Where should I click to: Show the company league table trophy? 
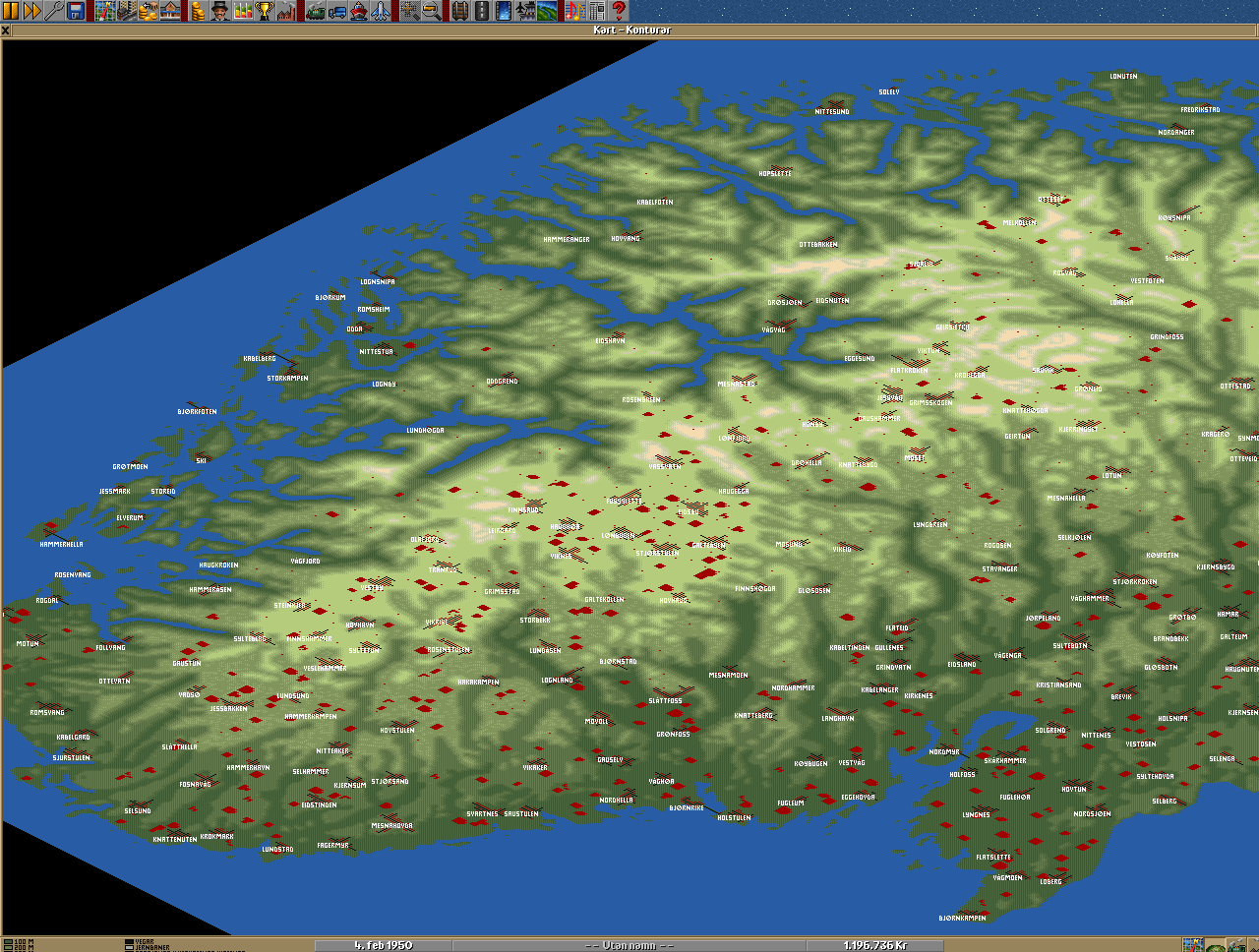tap(264, 11)
